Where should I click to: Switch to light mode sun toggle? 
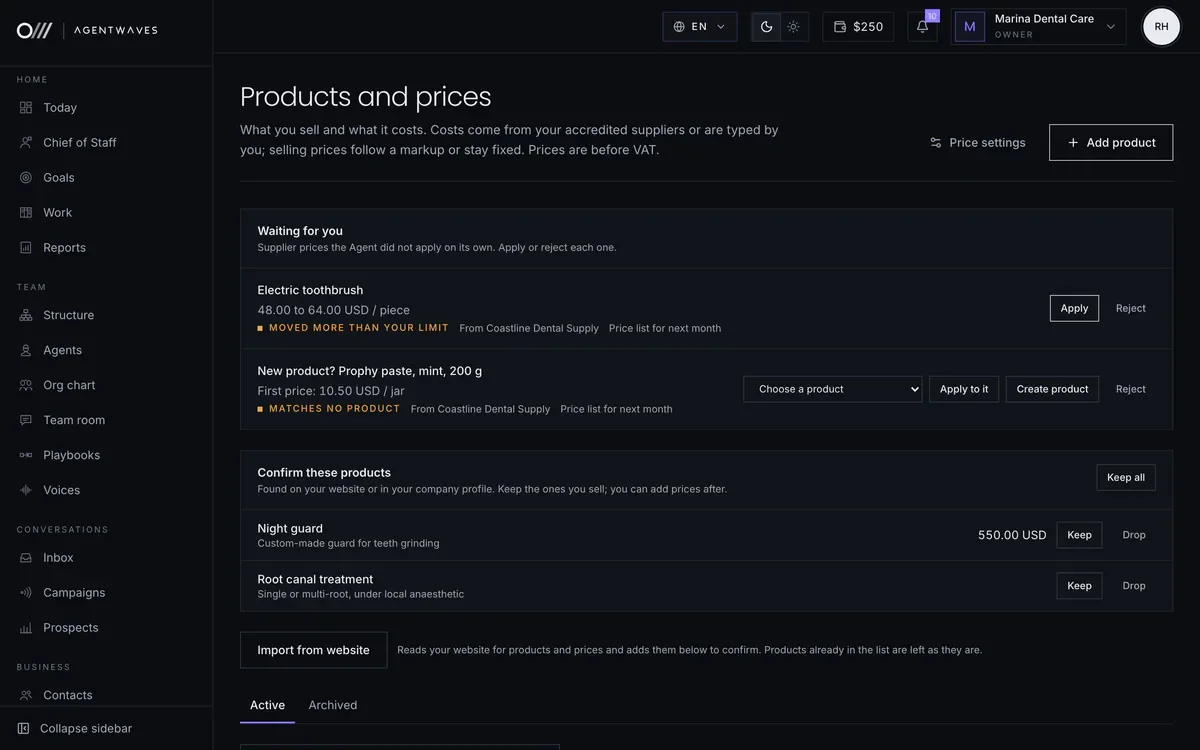(794, 27)
